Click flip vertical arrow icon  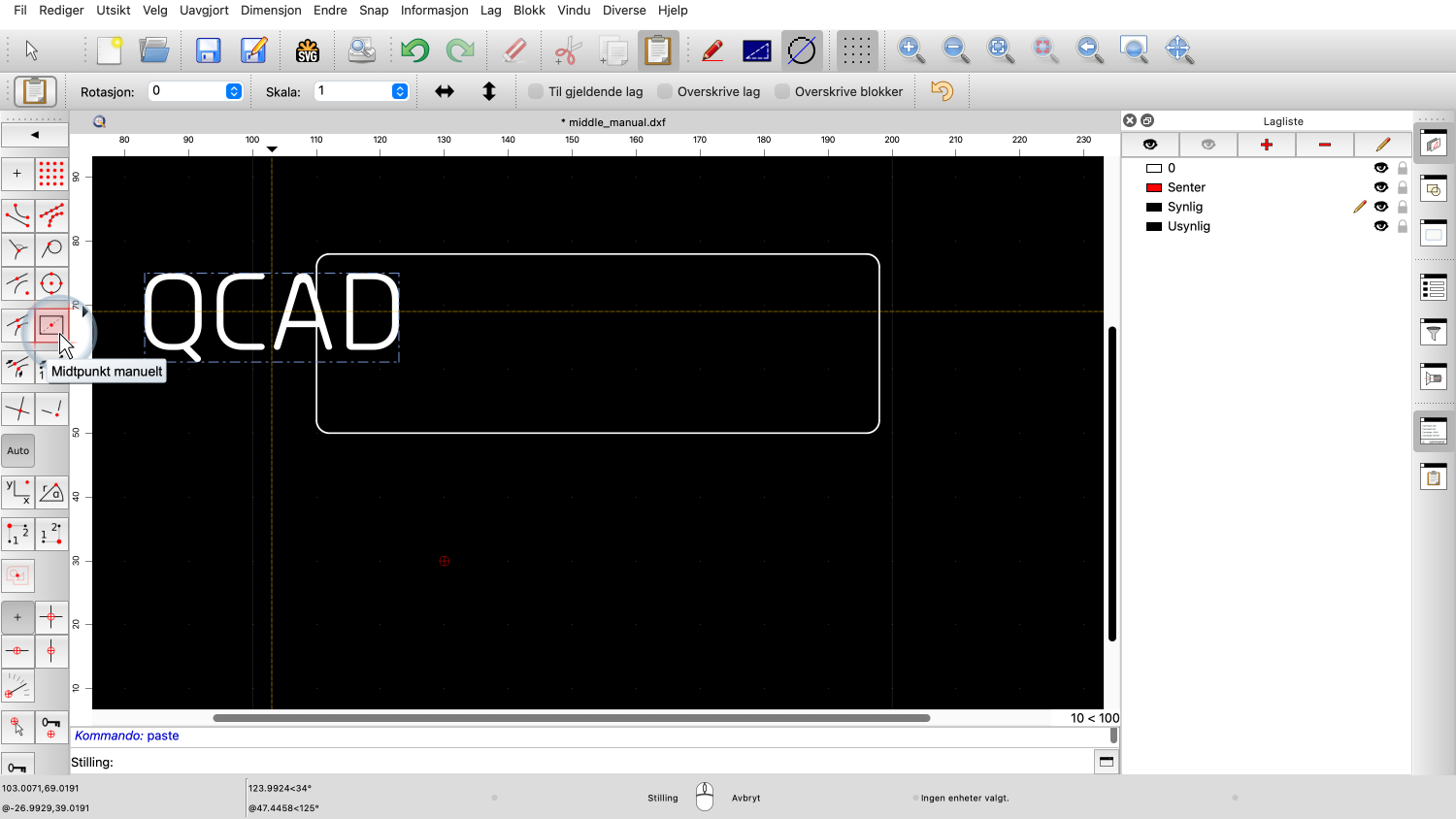click(489, 91)
